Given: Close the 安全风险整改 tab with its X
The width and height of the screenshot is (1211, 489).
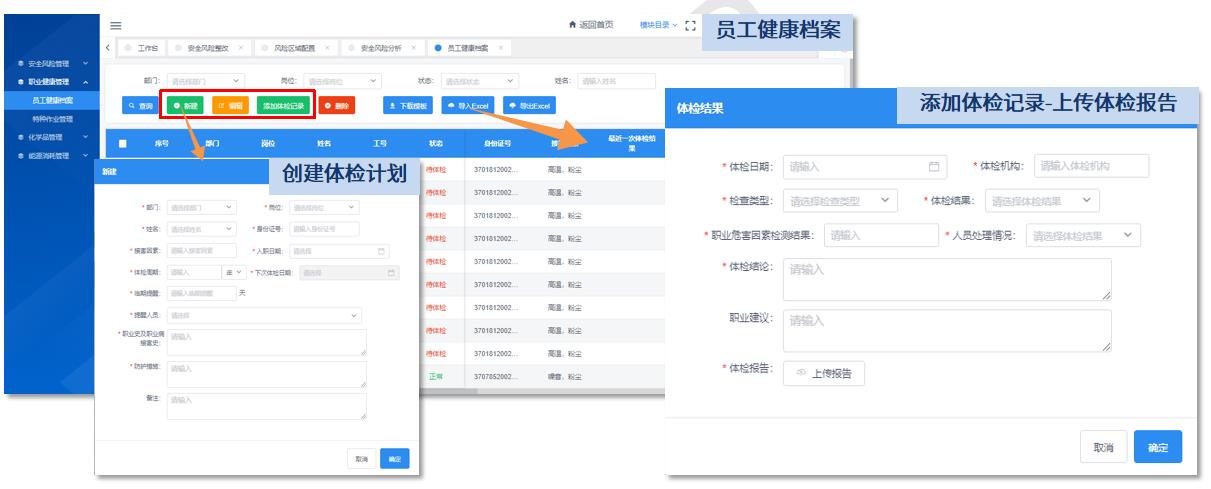Looking at the screenshot, I should 240,48.
